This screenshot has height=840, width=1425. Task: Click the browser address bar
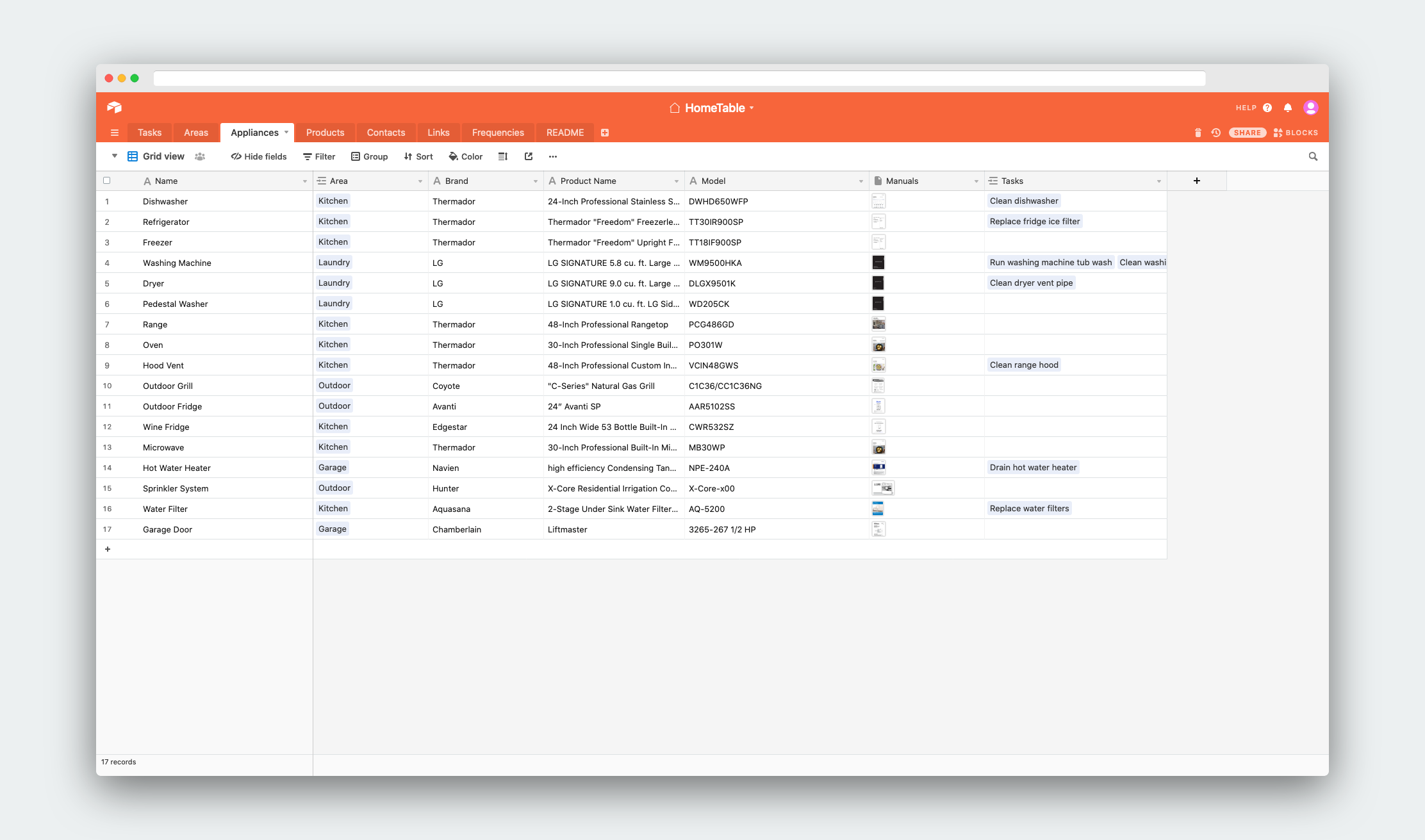click(679, 78)
